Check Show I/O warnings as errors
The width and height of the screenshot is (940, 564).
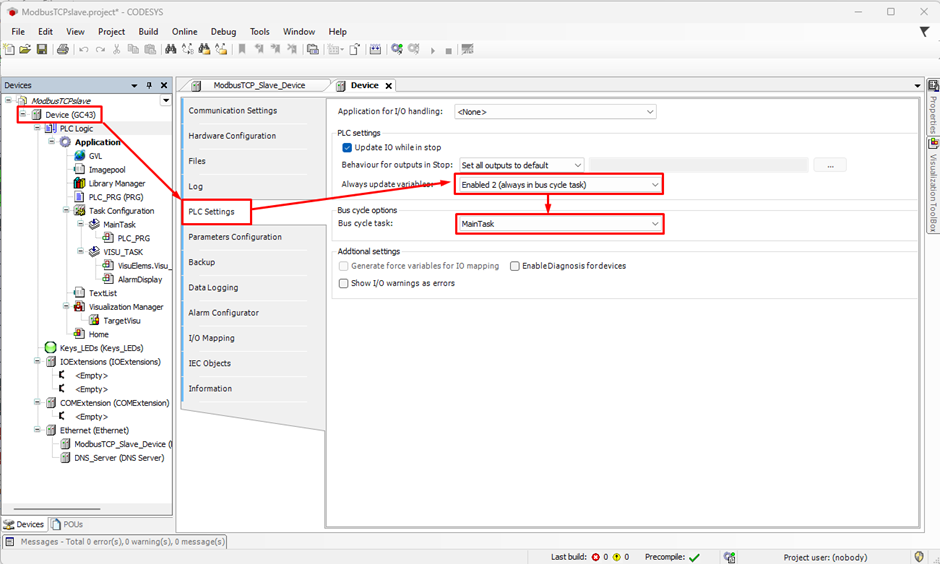point(344,283)
